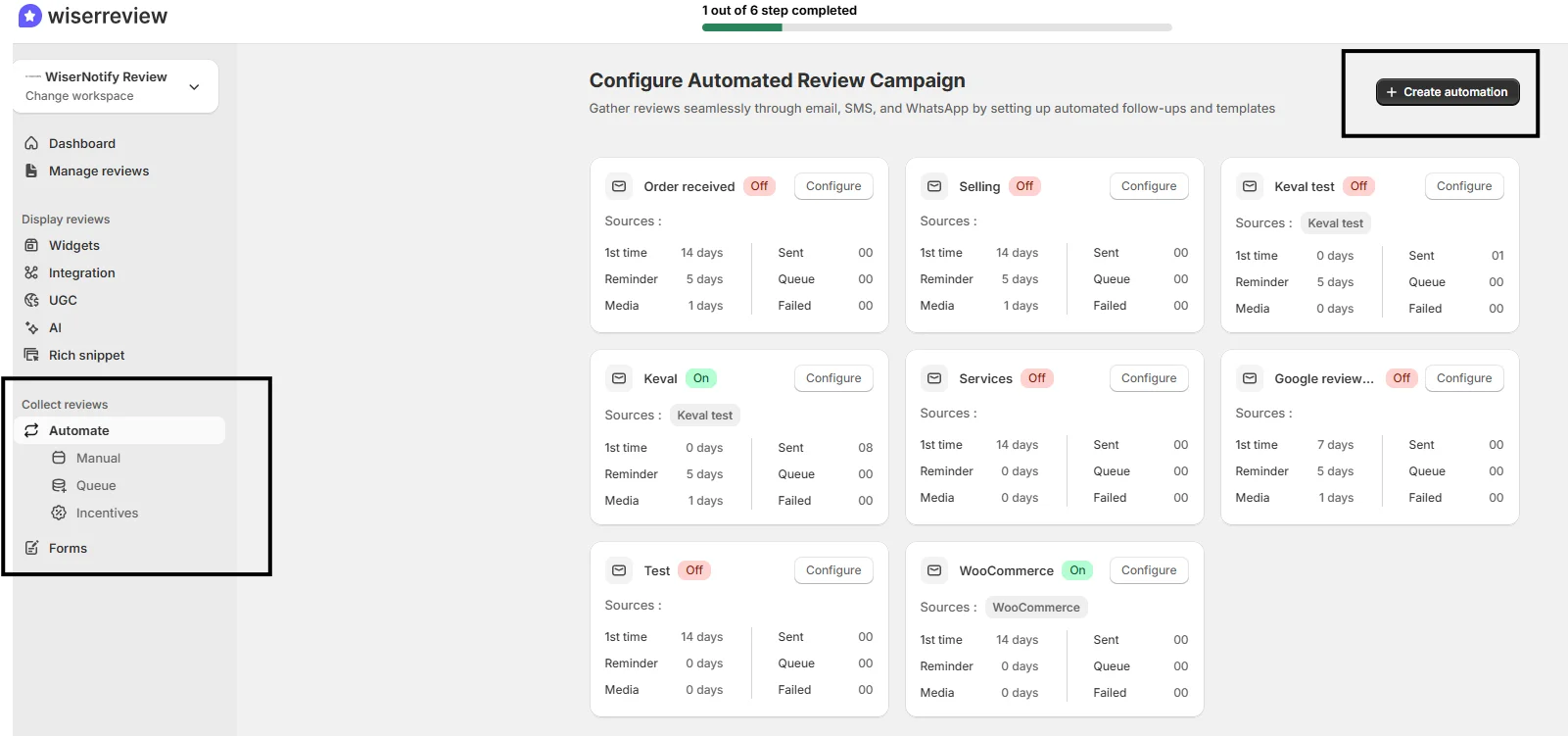Click the Keval test source tag on Keval card
Screen dimensions: 1568x736
705,416
